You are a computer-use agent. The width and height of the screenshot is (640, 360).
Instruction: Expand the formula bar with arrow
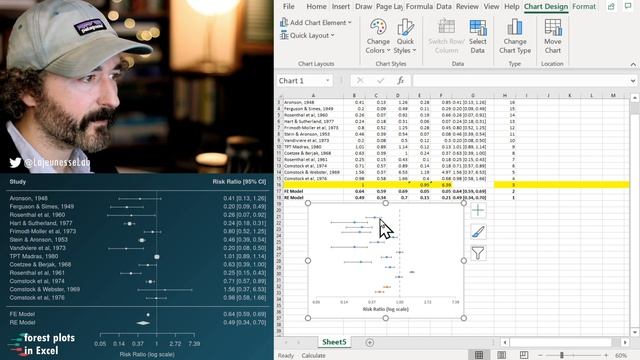click(x=633, y=81)
